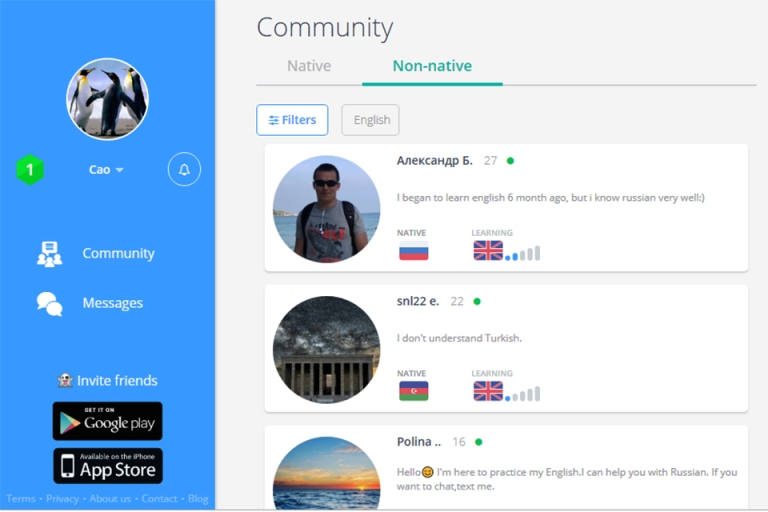
Task: Click the Community people icon in sidebar
Action: 49,254
